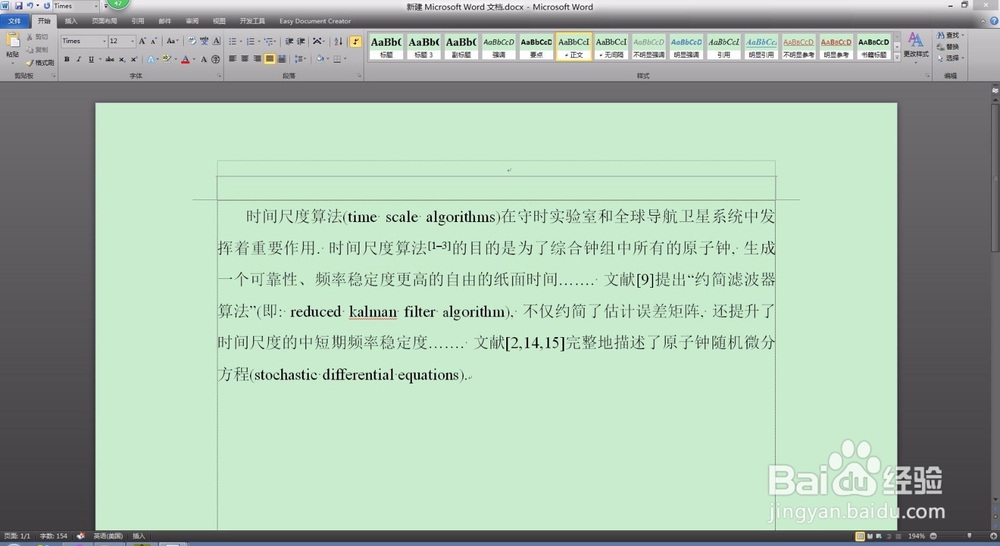Screen dimensions: 1000x546
Task: Click the 替换 replace button
Action: (x=948, y=47)
